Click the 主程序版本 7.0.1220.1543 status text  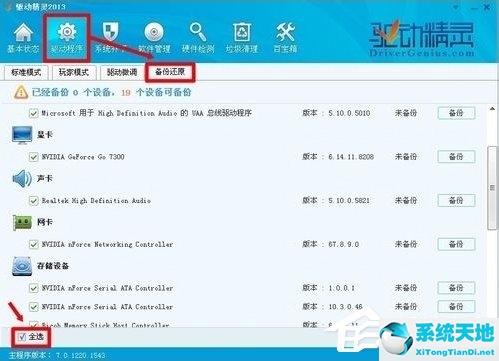[x=57, y=355]
